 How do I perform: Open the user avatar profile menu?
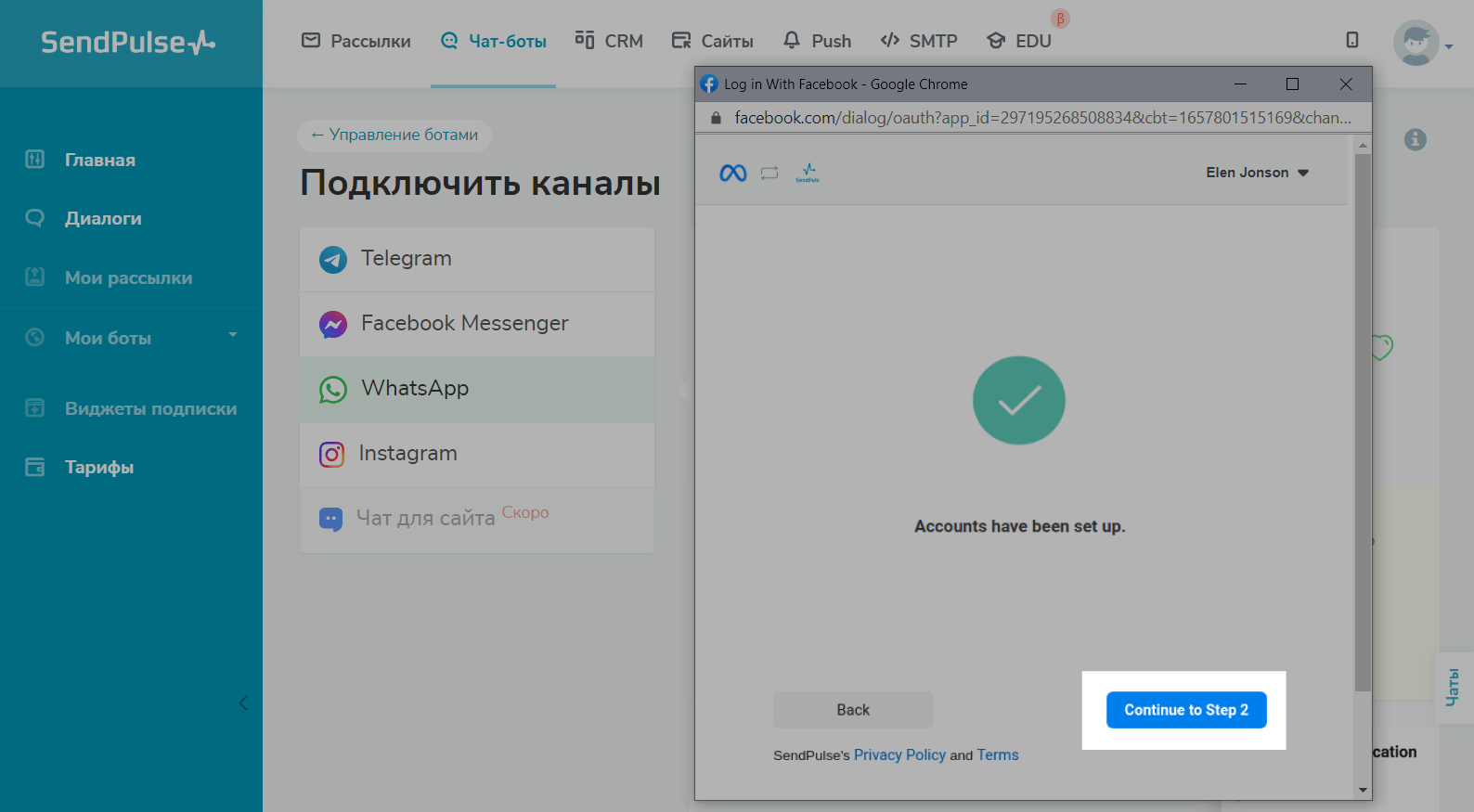(1416, 43)
